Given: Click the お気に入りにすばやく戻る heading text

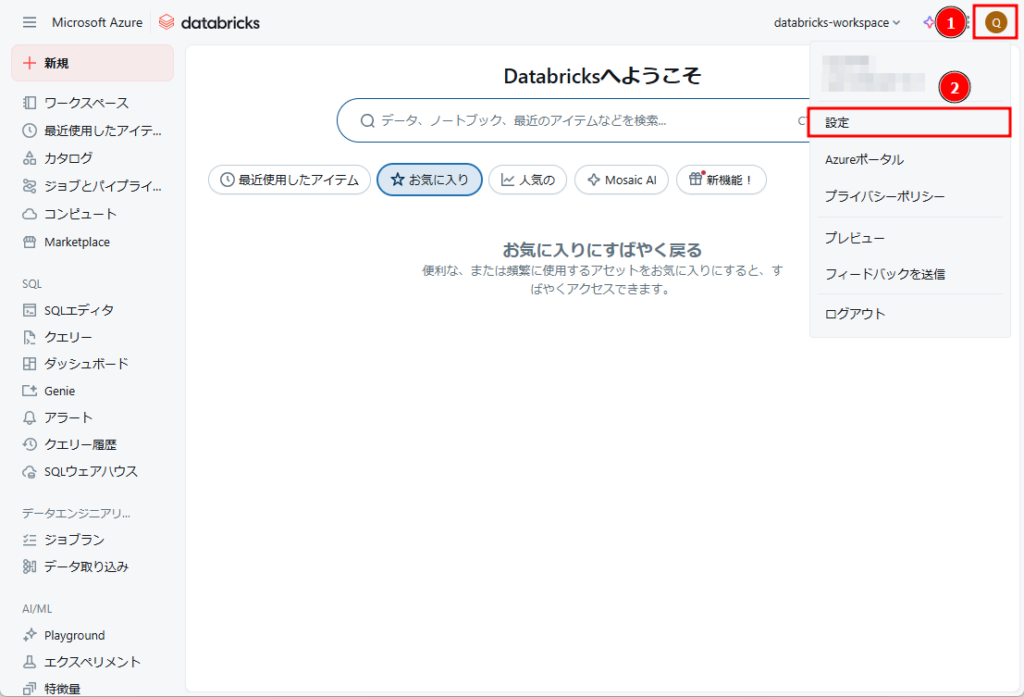Looking at the screenshot, I should (602, 250).
